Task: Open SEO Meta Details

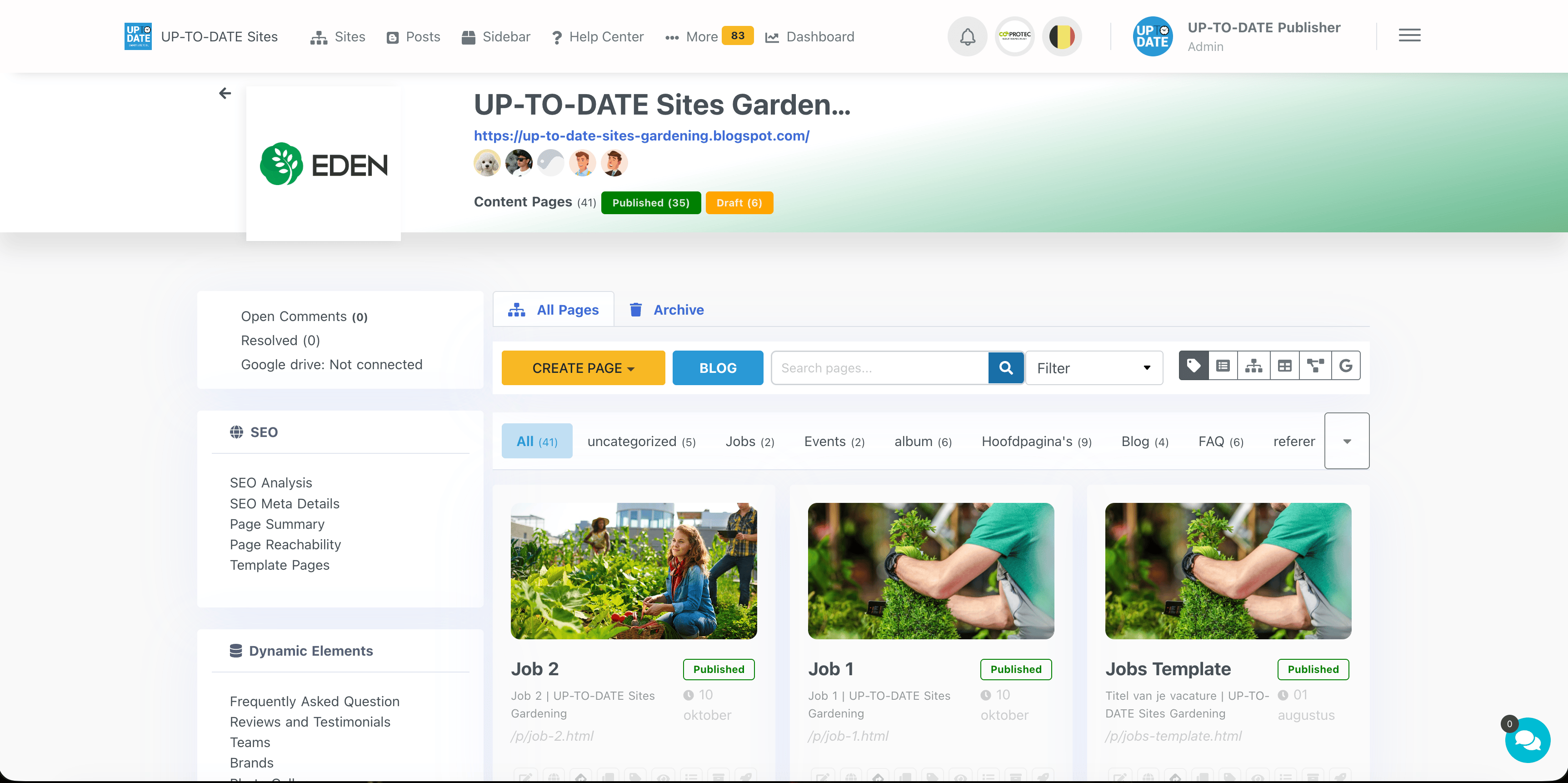Action: pyautogui.click(x=284, y=503)
